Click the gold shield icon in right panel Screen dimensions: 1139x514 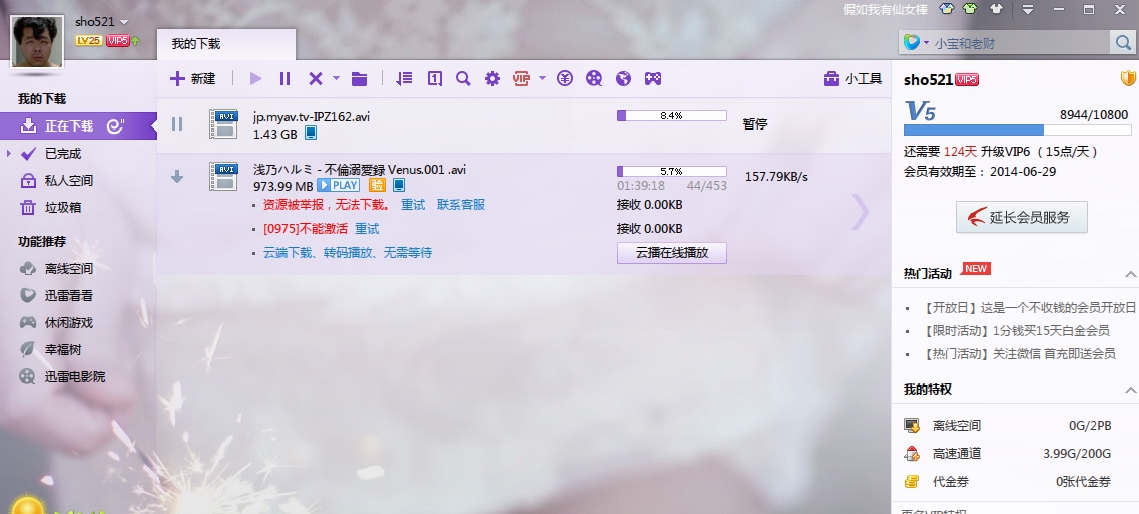point(1127,78)
